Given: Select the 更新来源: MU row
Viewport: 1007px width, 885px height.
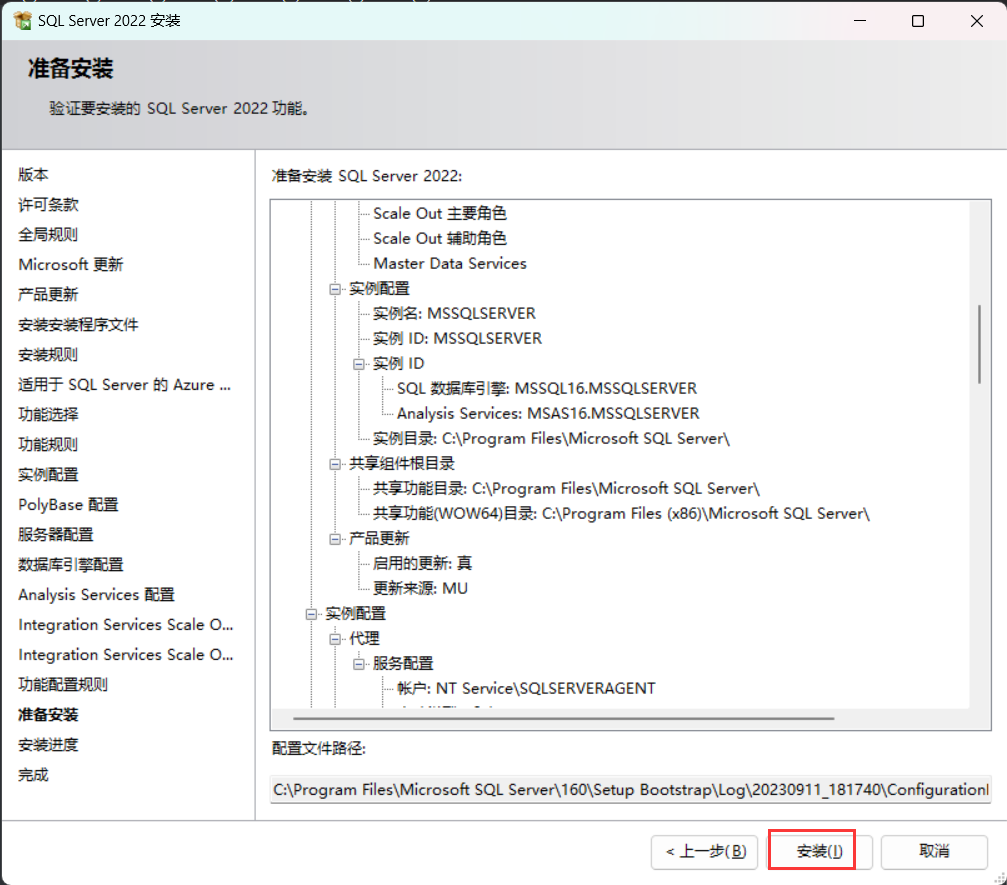Looking at the screenshot, I should (420, 589).
